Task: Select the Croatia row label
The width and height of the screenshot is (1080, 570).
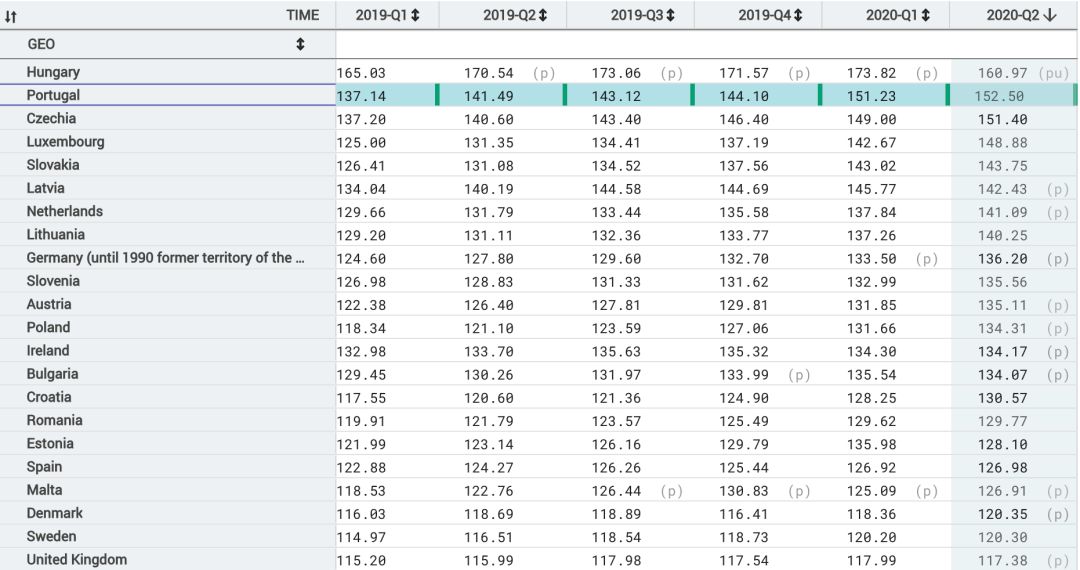Action: coord(49,397)
